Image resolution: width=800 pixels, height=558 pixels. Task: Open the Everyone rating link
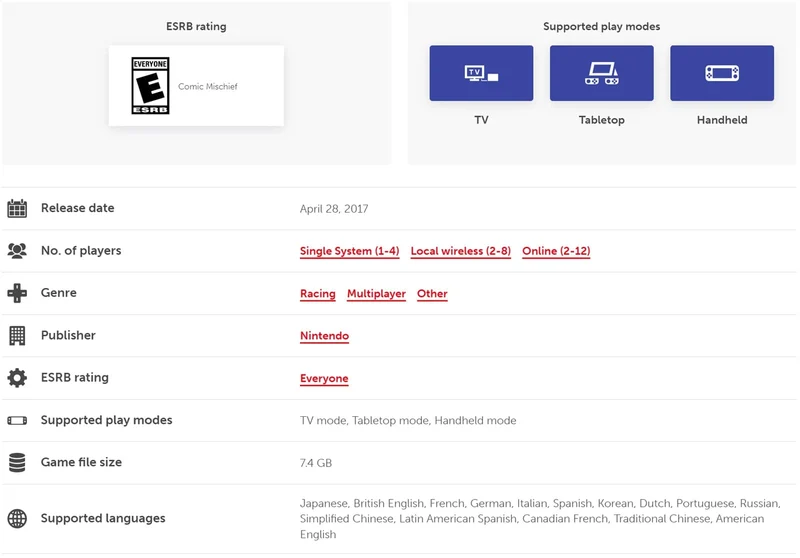[x=324, y=378]
